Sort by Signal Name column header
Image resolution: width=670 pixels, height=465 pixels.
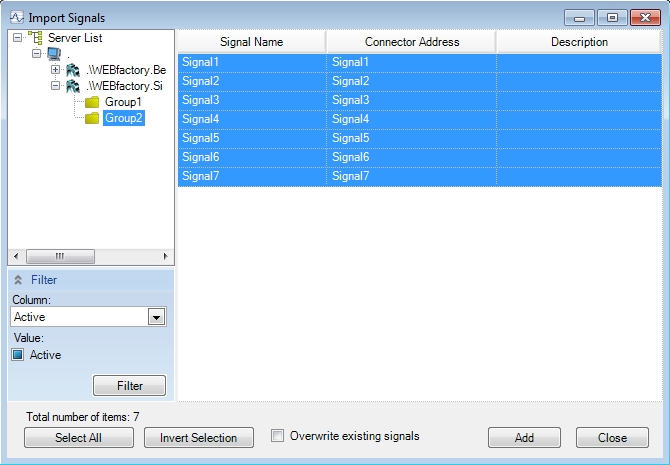click(251, 42)
